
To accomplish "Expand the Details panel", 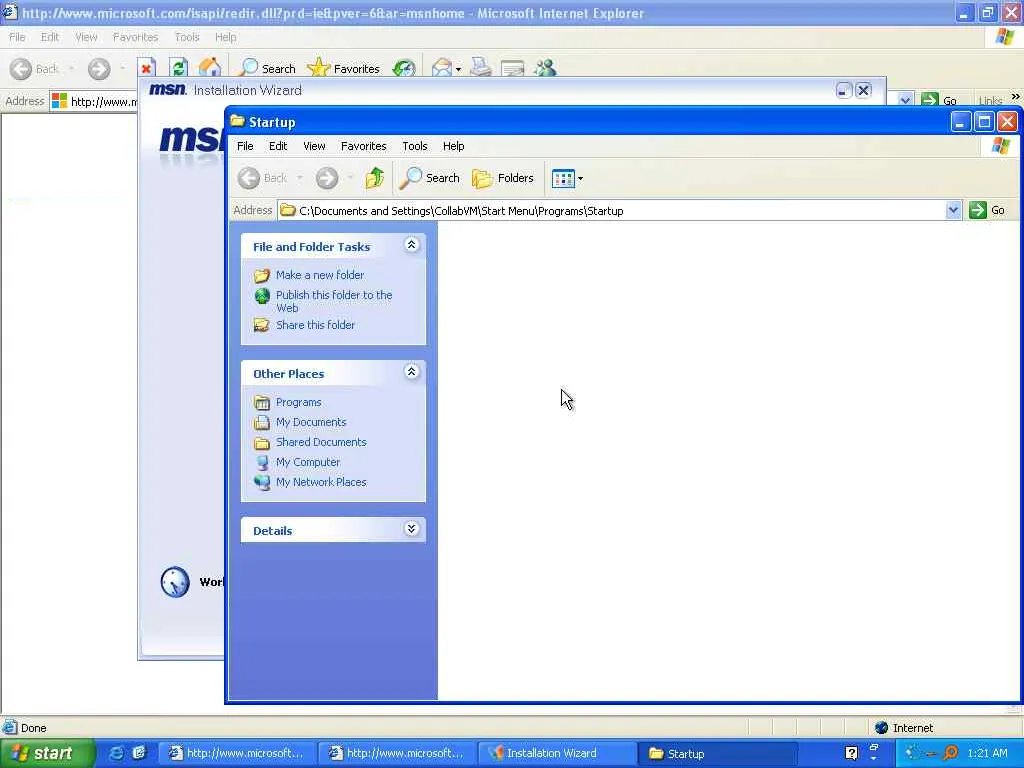I will coord(411,529).
